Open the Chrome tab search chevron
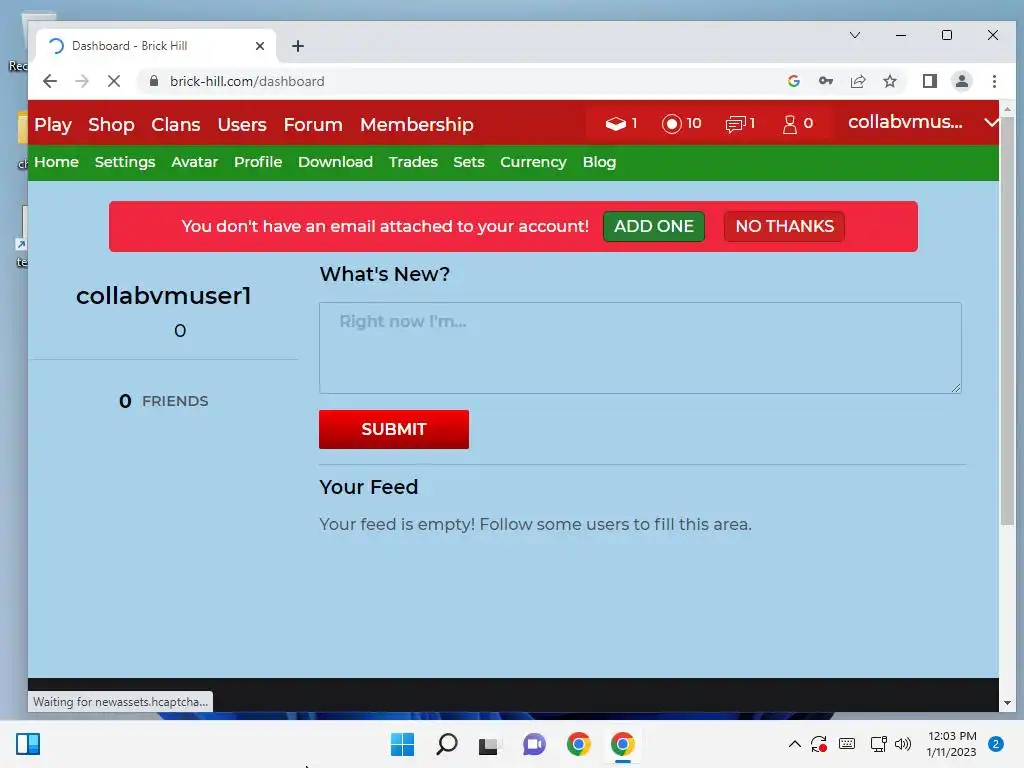 [x=854, y=35]
